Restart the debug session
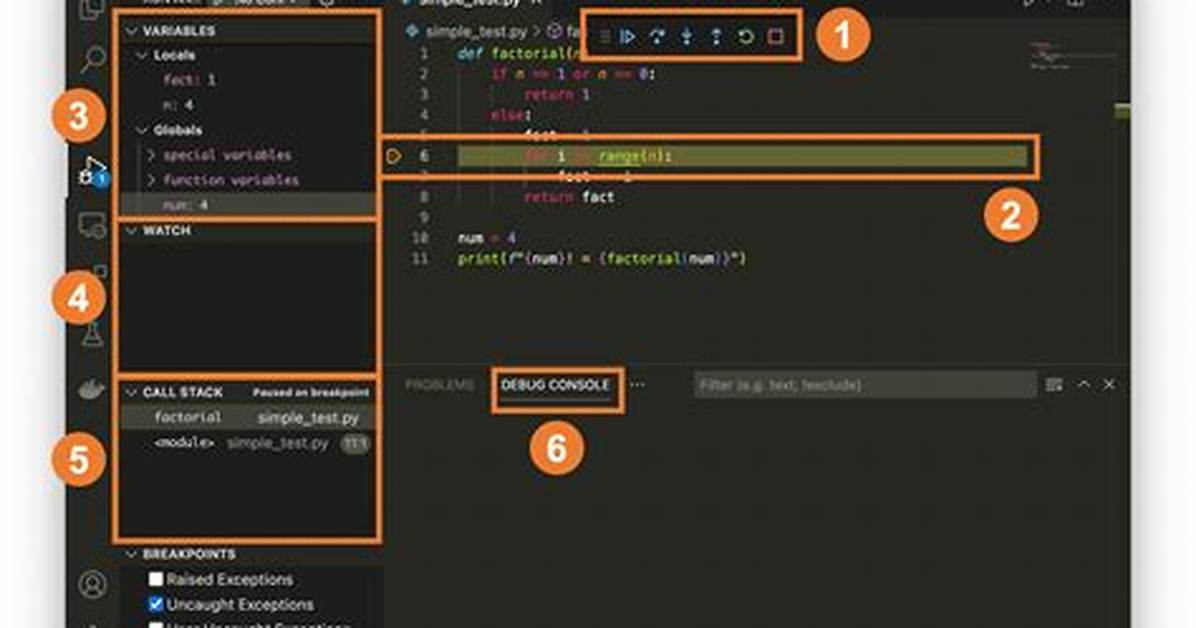This screenshot has width=1196, height=628. point(746,36)
